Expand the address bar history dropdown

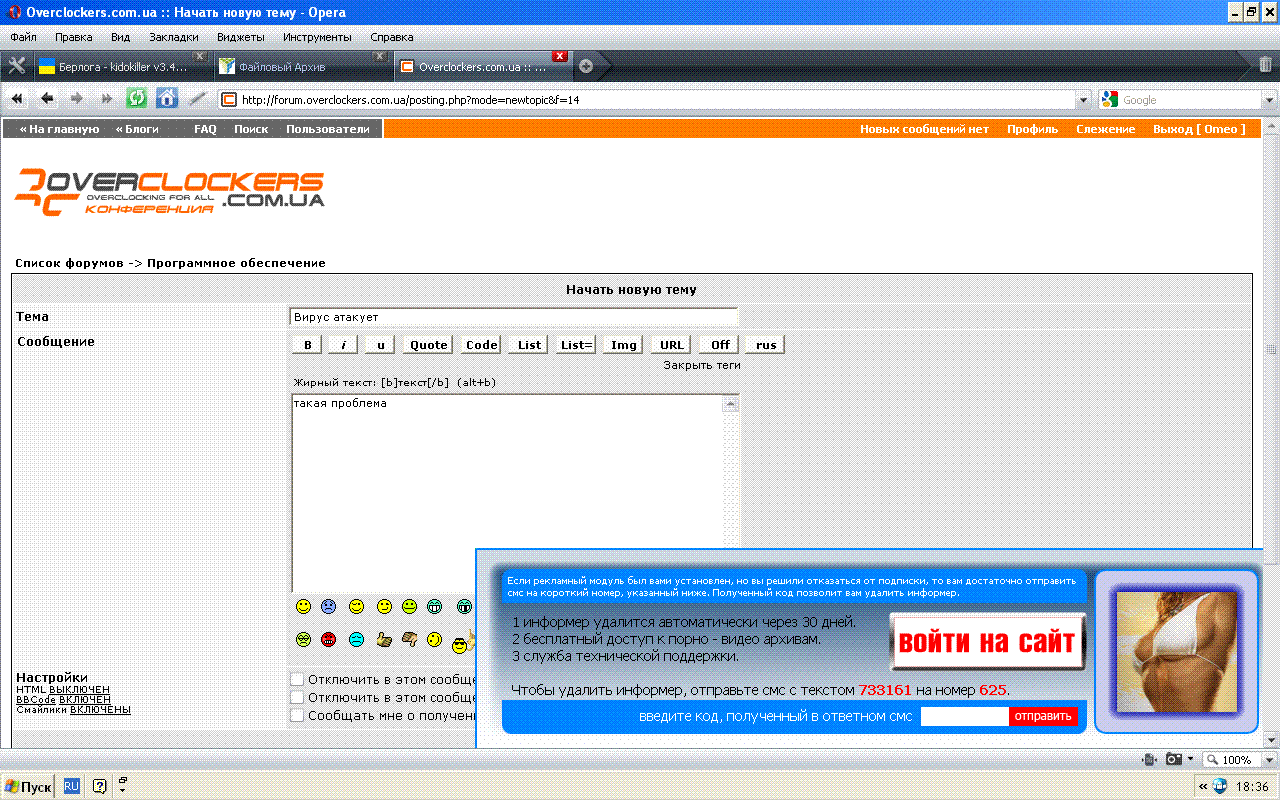1083,100
